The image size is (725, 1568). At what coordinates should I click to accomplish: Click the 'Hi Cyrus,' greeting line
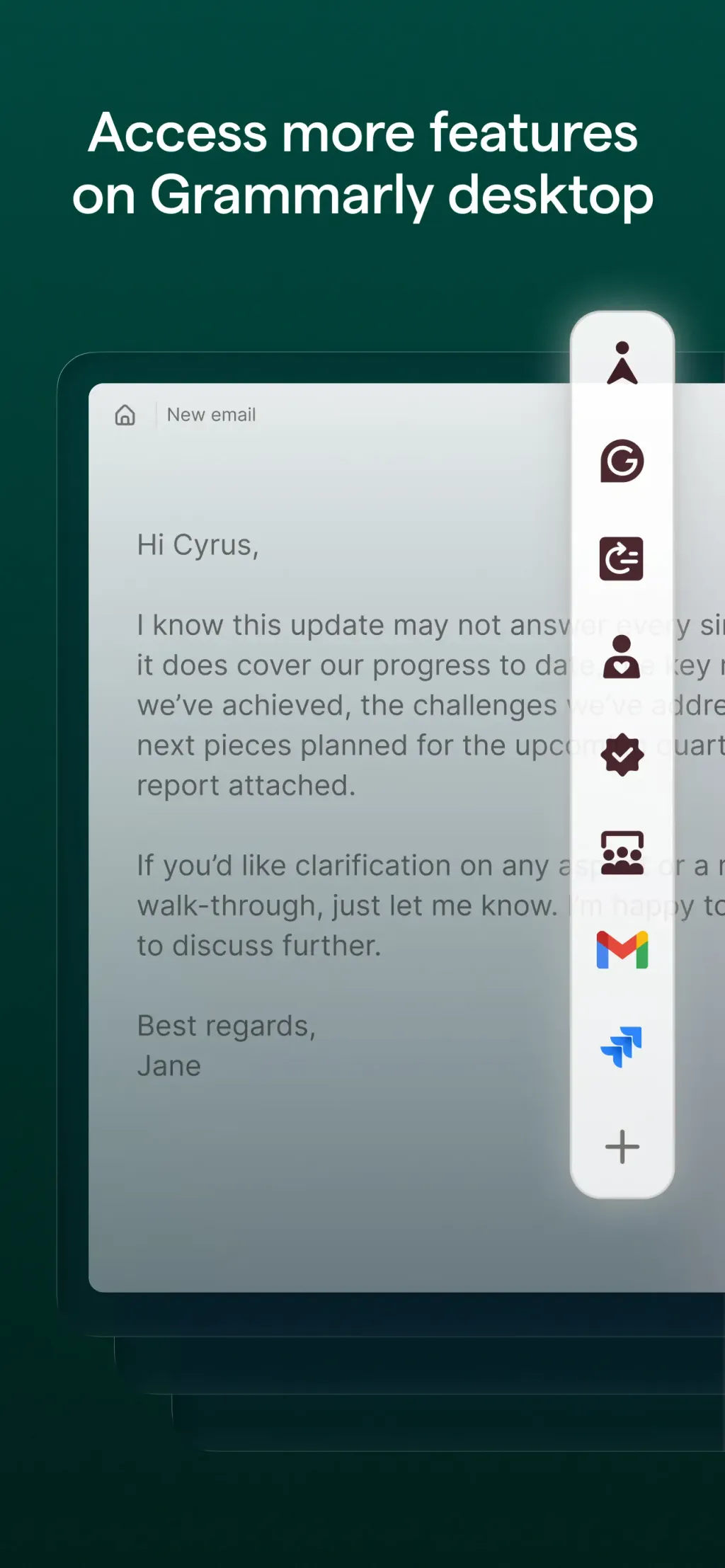pyautogui.click(x=198, y=546)
